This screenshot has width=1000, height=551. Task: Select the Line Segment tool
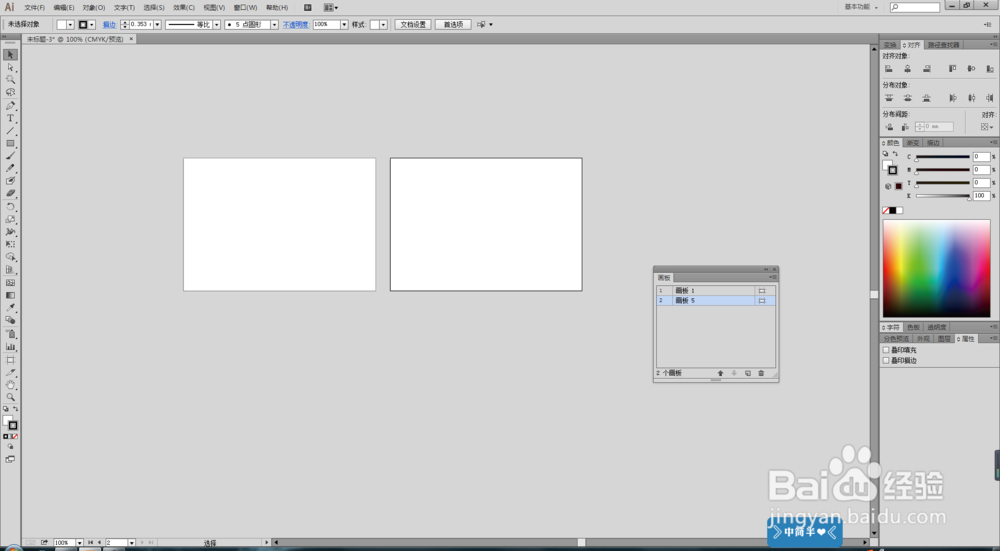pyautogui.click(x=10, y=131)
